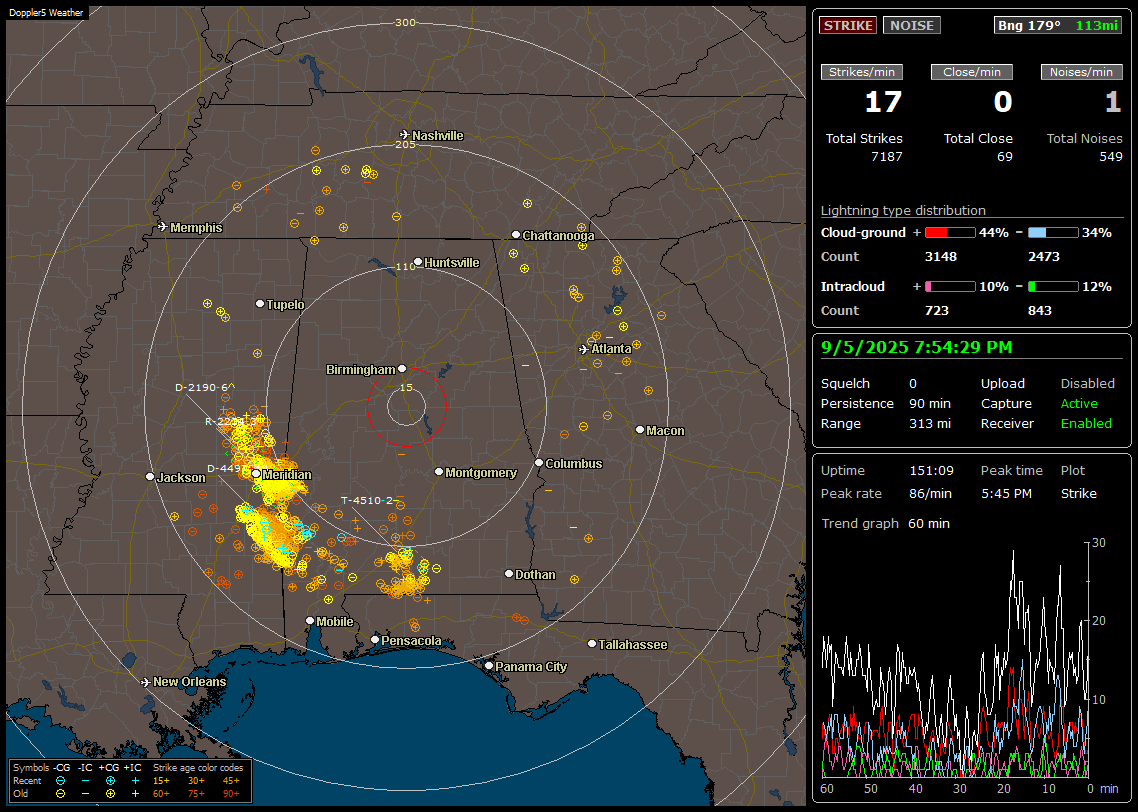
Task: Select storm cell label D-2190-6^
Action: click(x=205, y=387)
